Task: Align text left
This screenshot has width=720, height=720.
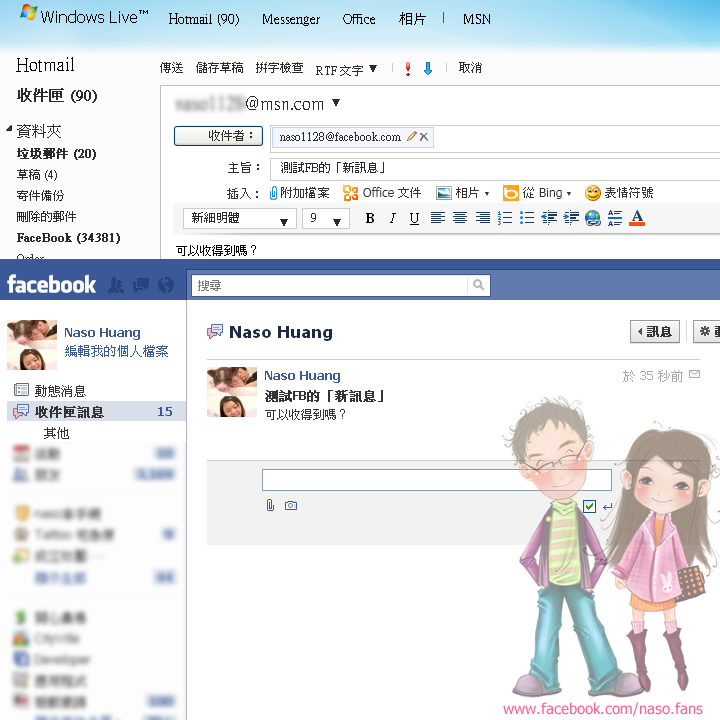Action: point(438,218)
